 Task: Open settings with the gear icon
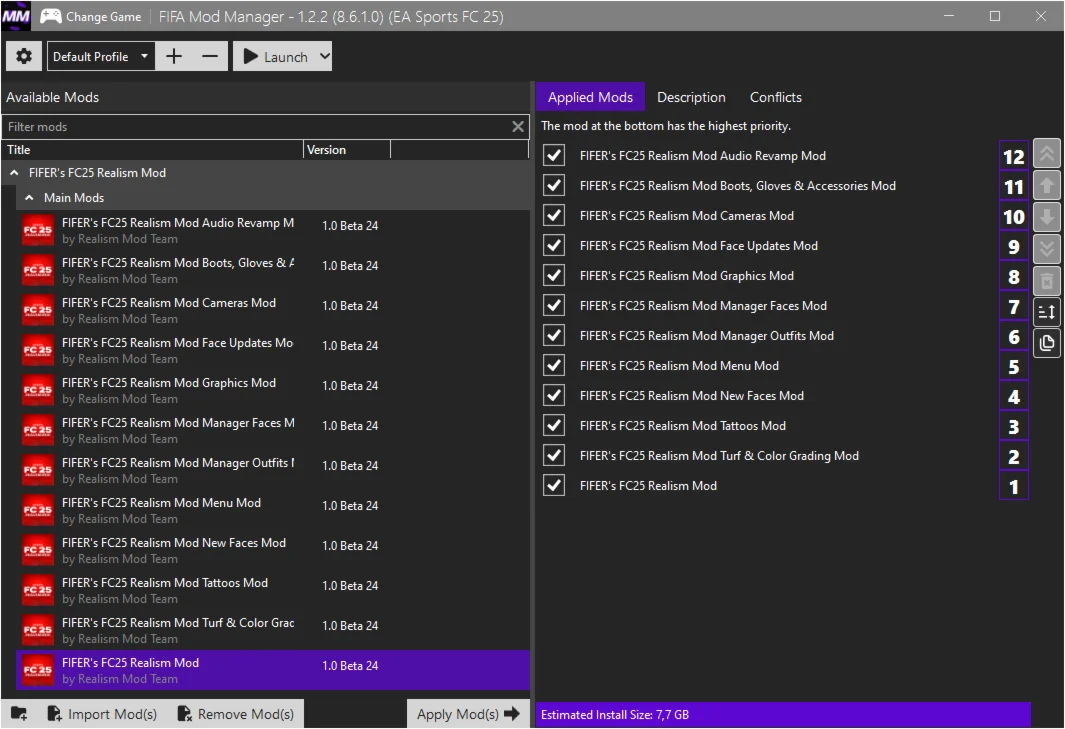click(x=24, y=56)
